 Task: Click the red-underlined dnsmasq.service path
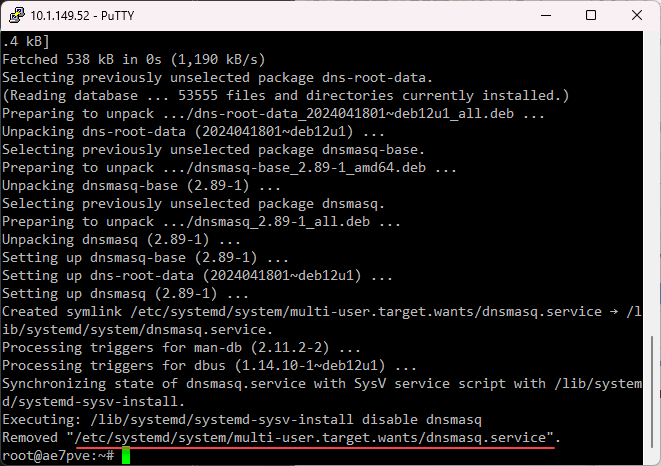coord(311,438)
